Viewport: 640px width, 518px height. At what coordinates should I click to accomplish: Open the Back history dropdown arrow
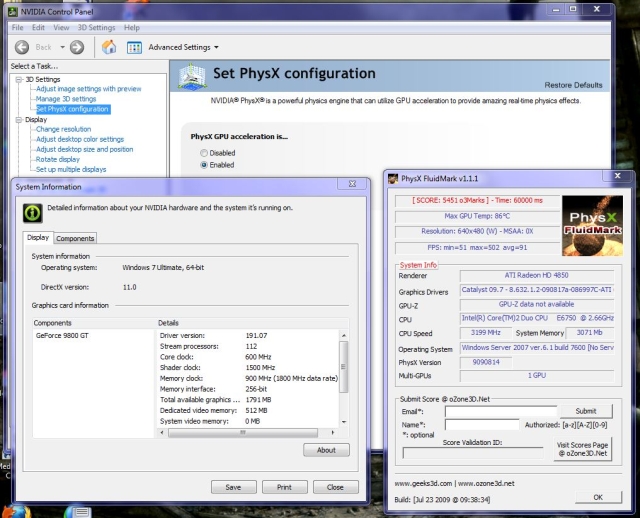(x=62, y=47)
